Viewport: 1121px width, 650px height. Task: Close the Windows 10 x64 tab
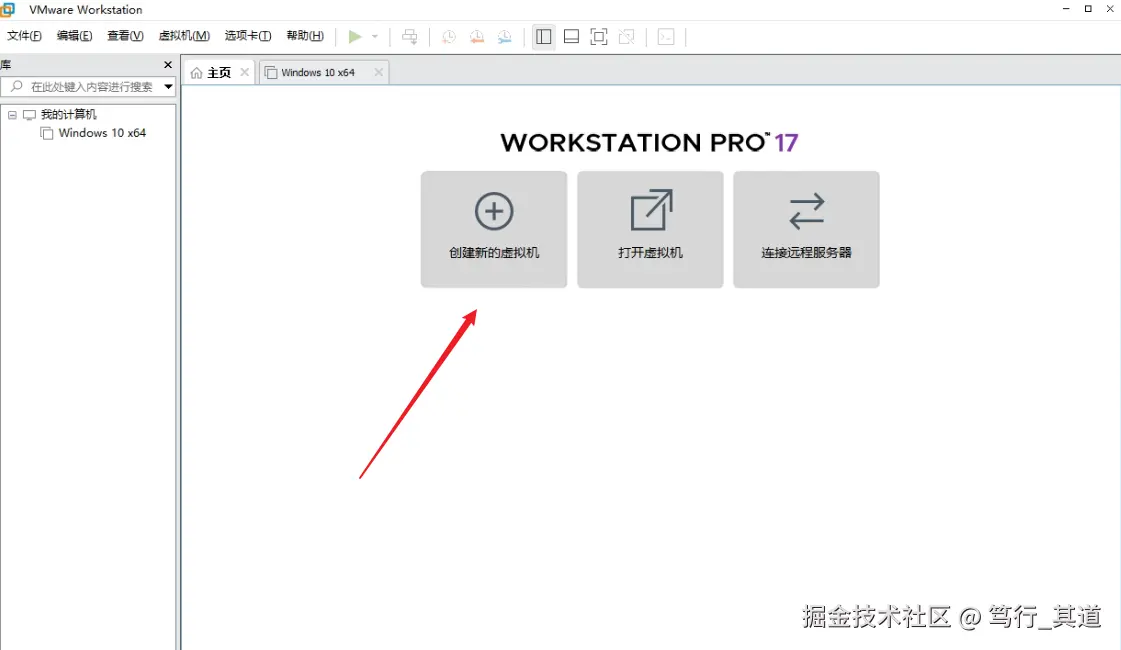pos(379,72)
